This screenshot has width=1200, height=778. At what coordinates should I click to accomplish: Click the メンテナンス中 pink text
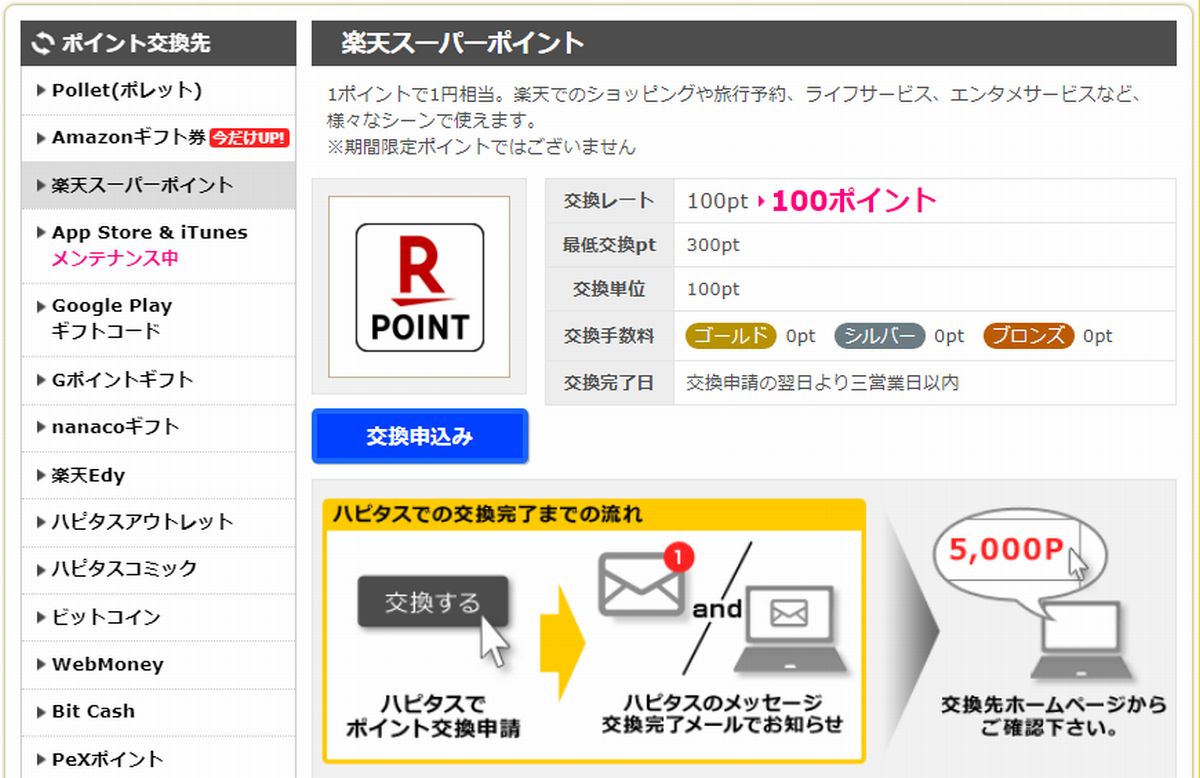115,259
